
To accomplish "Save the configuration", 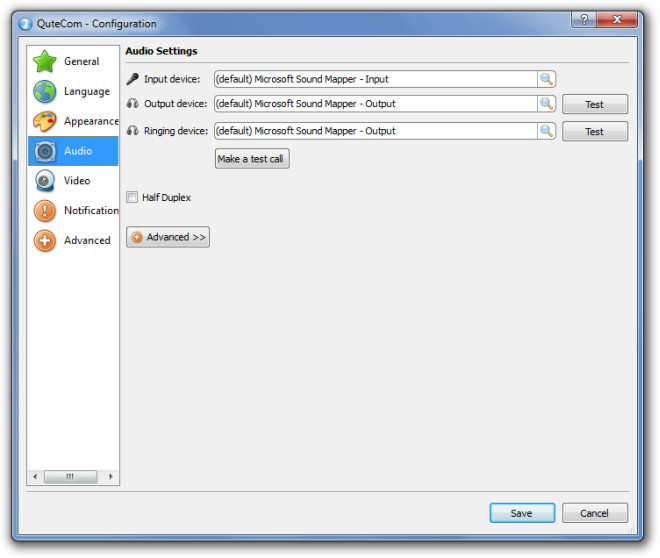I will pos(522,513).
